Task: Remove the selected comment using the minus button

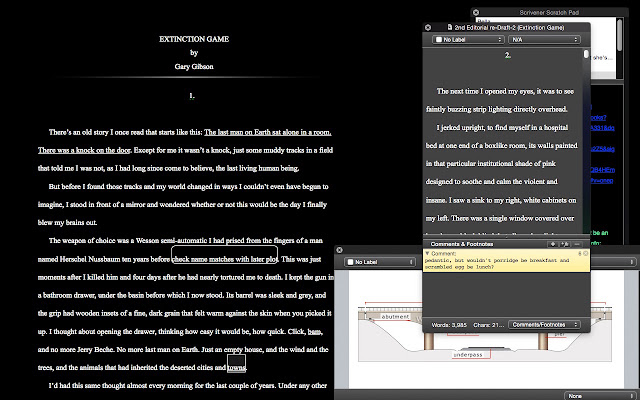Action: tap(577, 244)
